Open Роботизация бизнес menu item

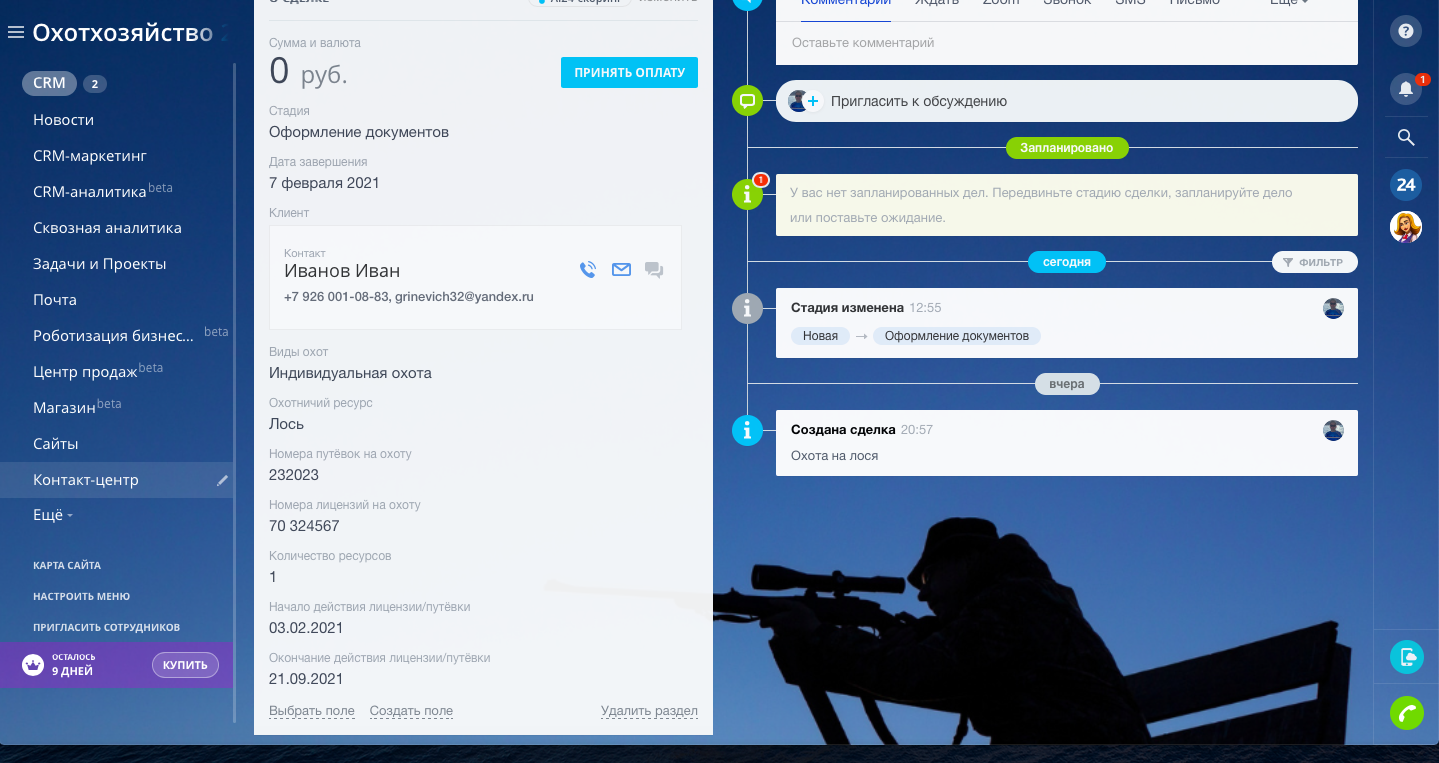113,336
